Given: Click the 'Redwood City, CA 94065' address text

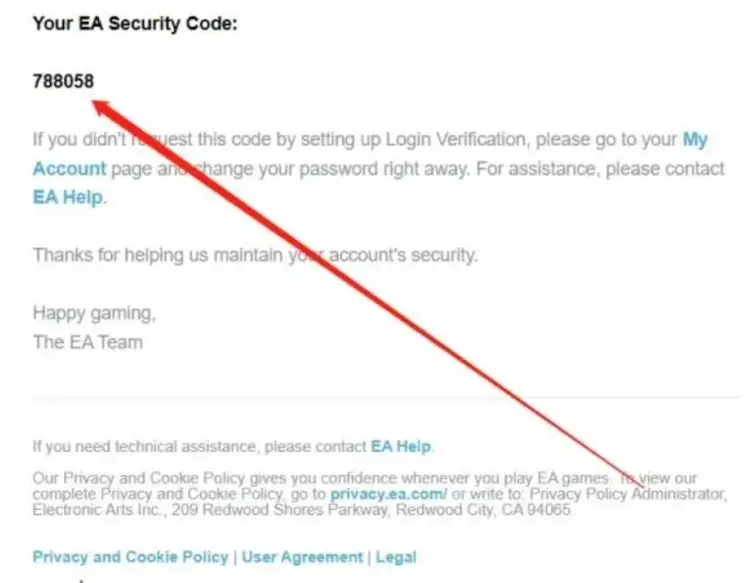Looking at the screenshot, I should pyautogui.click(x=483, y=509).
